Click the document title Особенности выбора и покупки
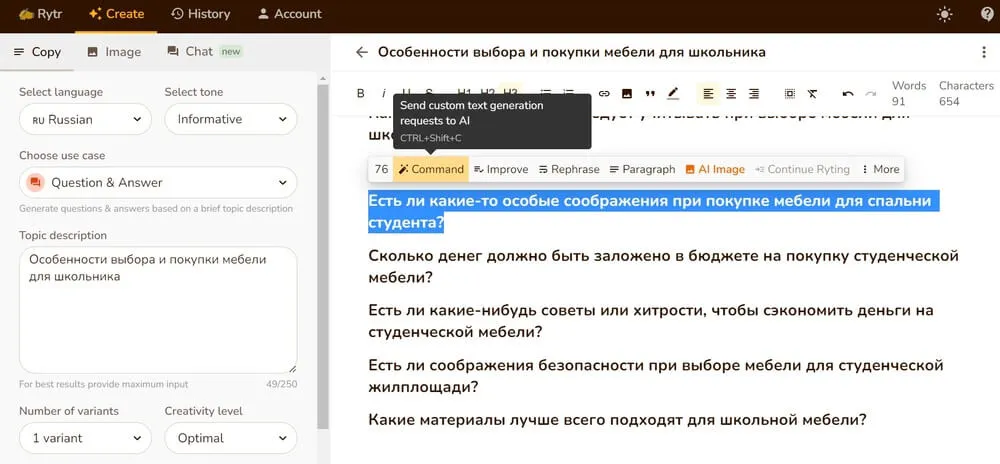 click(571, 52)
